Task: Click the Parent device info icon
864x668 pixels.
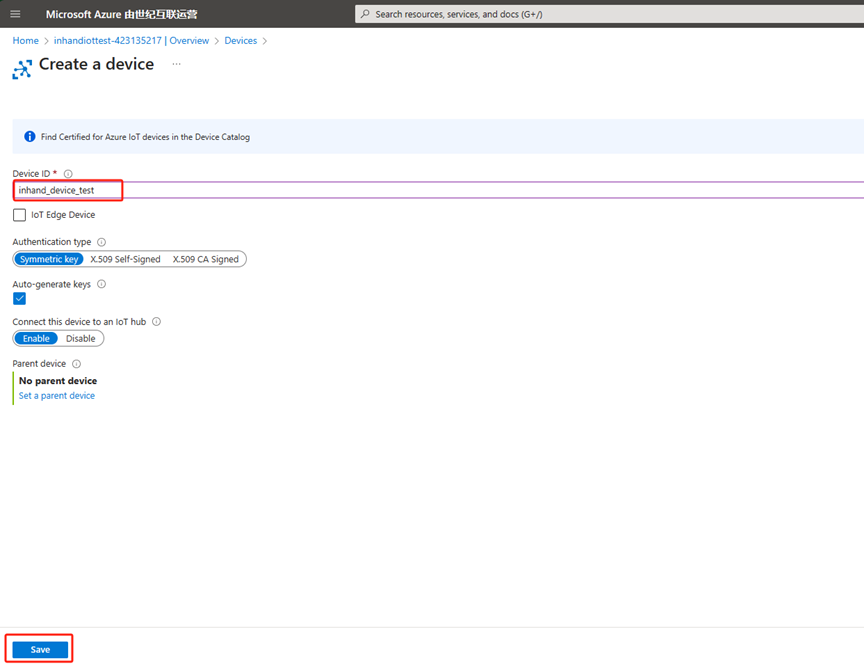Action: tap(77, 364)
